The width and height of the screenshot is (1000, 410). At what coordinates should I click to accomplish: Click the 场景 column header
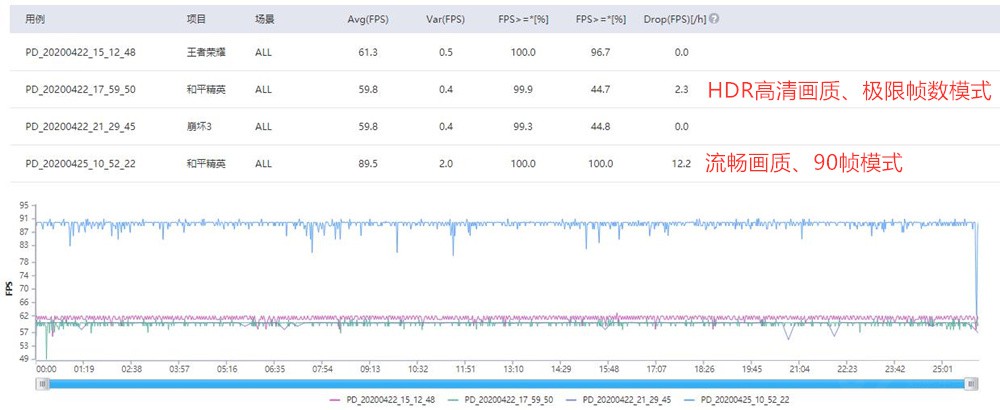point(264,19)
